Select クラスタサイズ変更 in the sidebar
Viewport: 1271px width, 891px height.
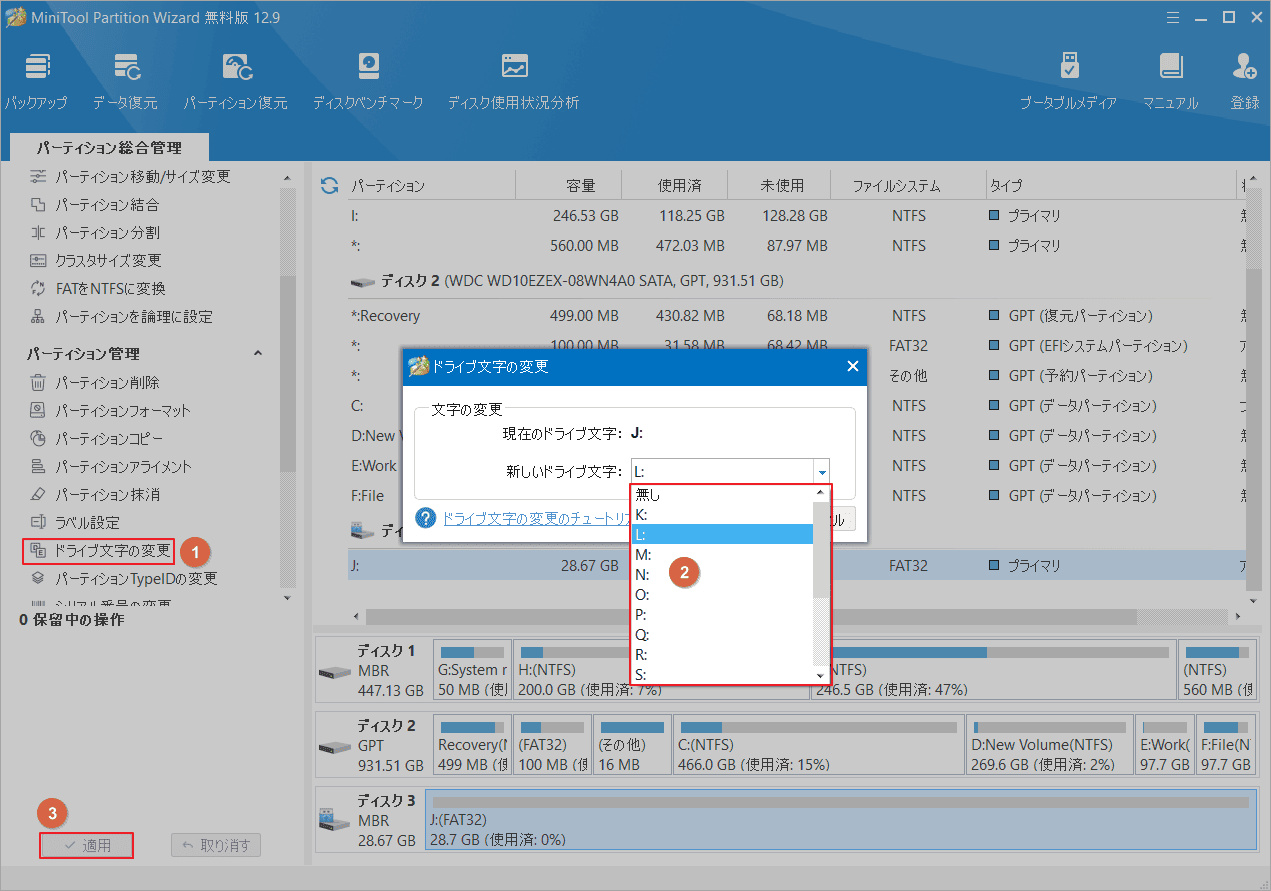point(95,261)
